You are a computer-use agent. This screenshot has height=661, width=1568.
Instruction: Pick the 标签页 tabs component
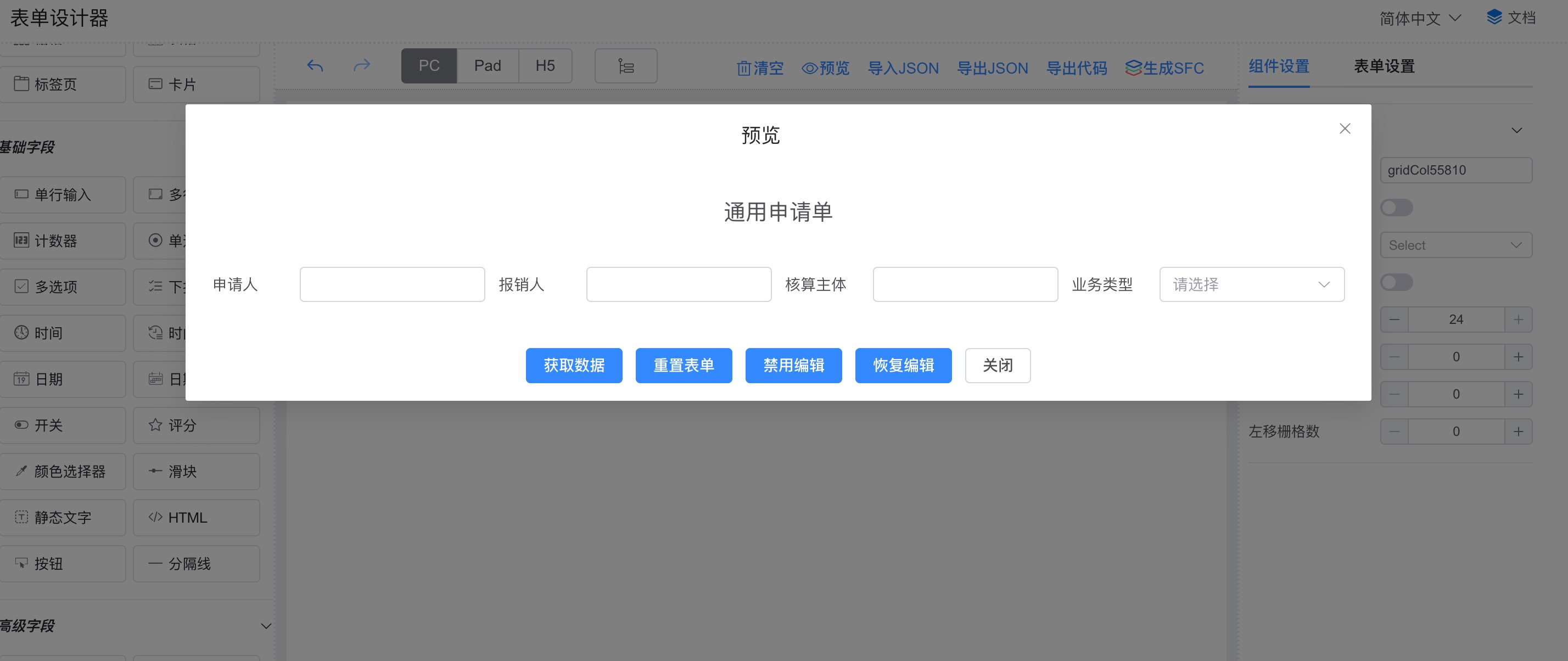tap(63, 84)
